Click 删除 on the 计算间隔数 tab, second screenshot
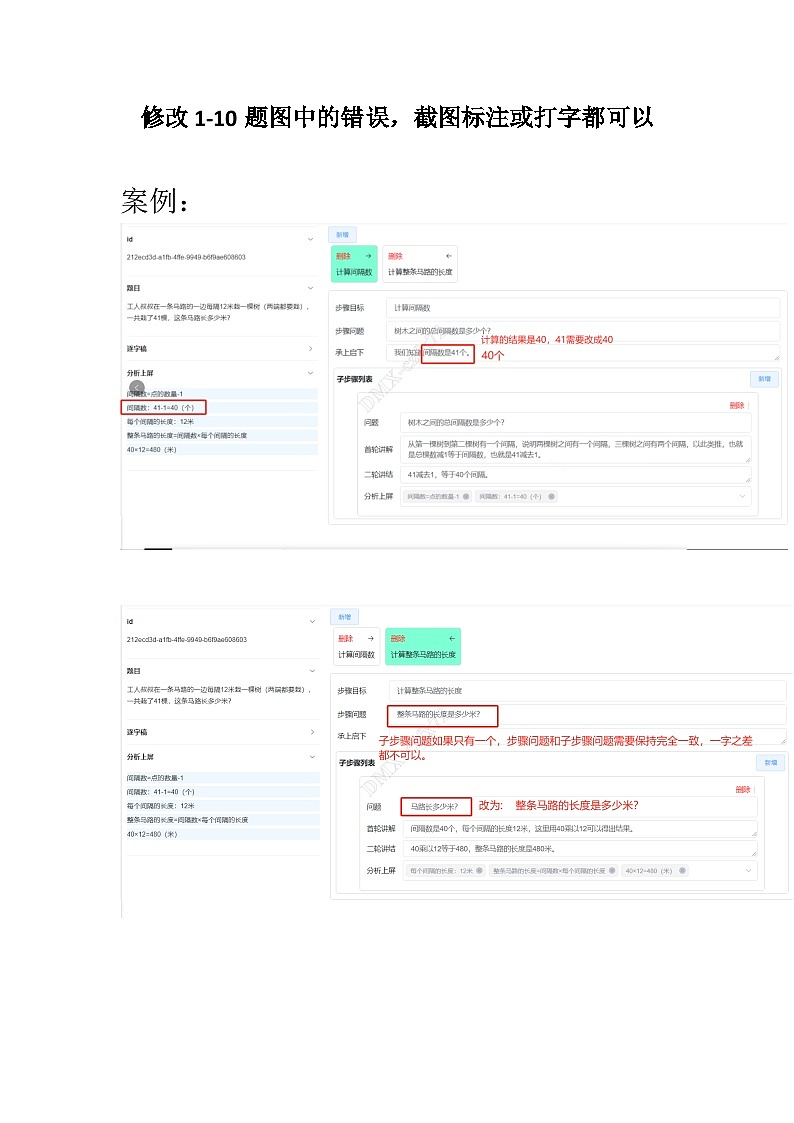Screen dimensions: 794x1123 tap(346, 638)
